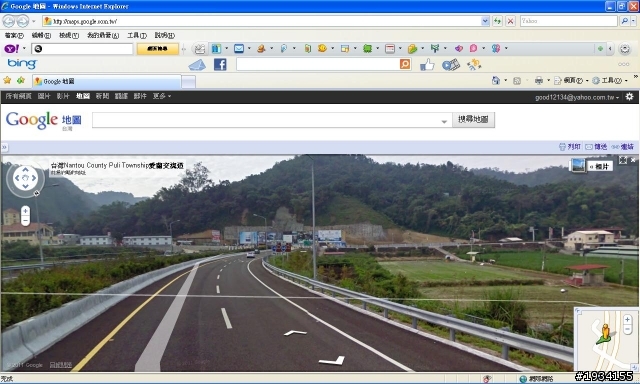640x384 pixels.
Task: Click the IE printer icon in command bar
Action: [539, 80]
